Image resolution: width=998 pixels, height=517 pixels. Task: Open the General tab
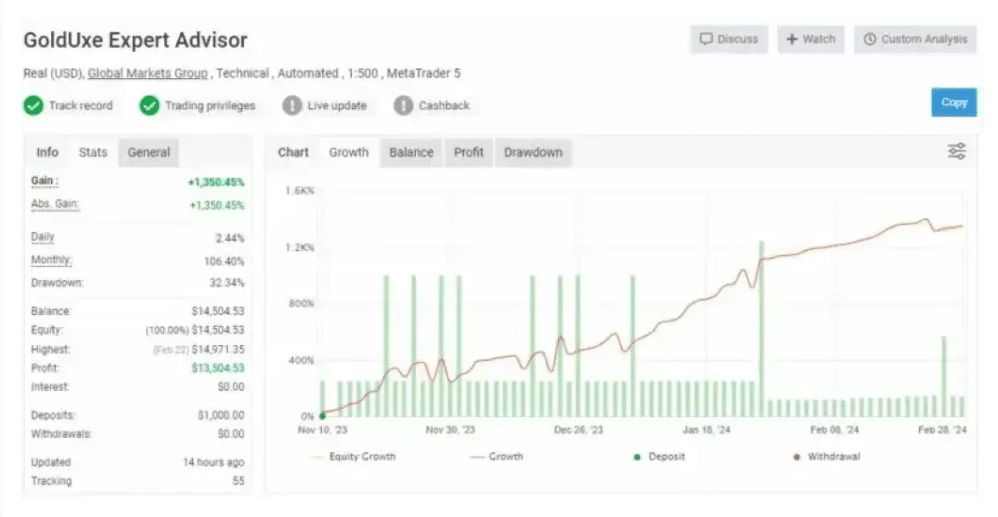(x=149, y=153)
